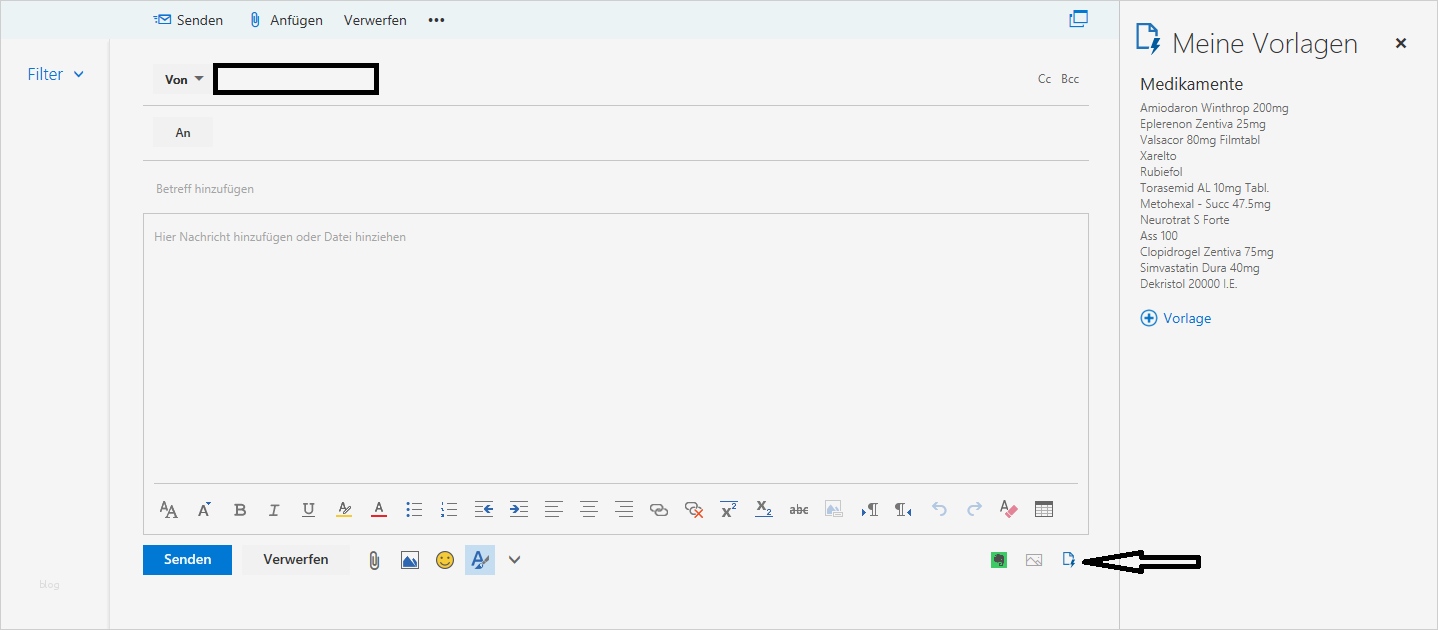Insert a hyperlink using the link icon

[659, 509]
